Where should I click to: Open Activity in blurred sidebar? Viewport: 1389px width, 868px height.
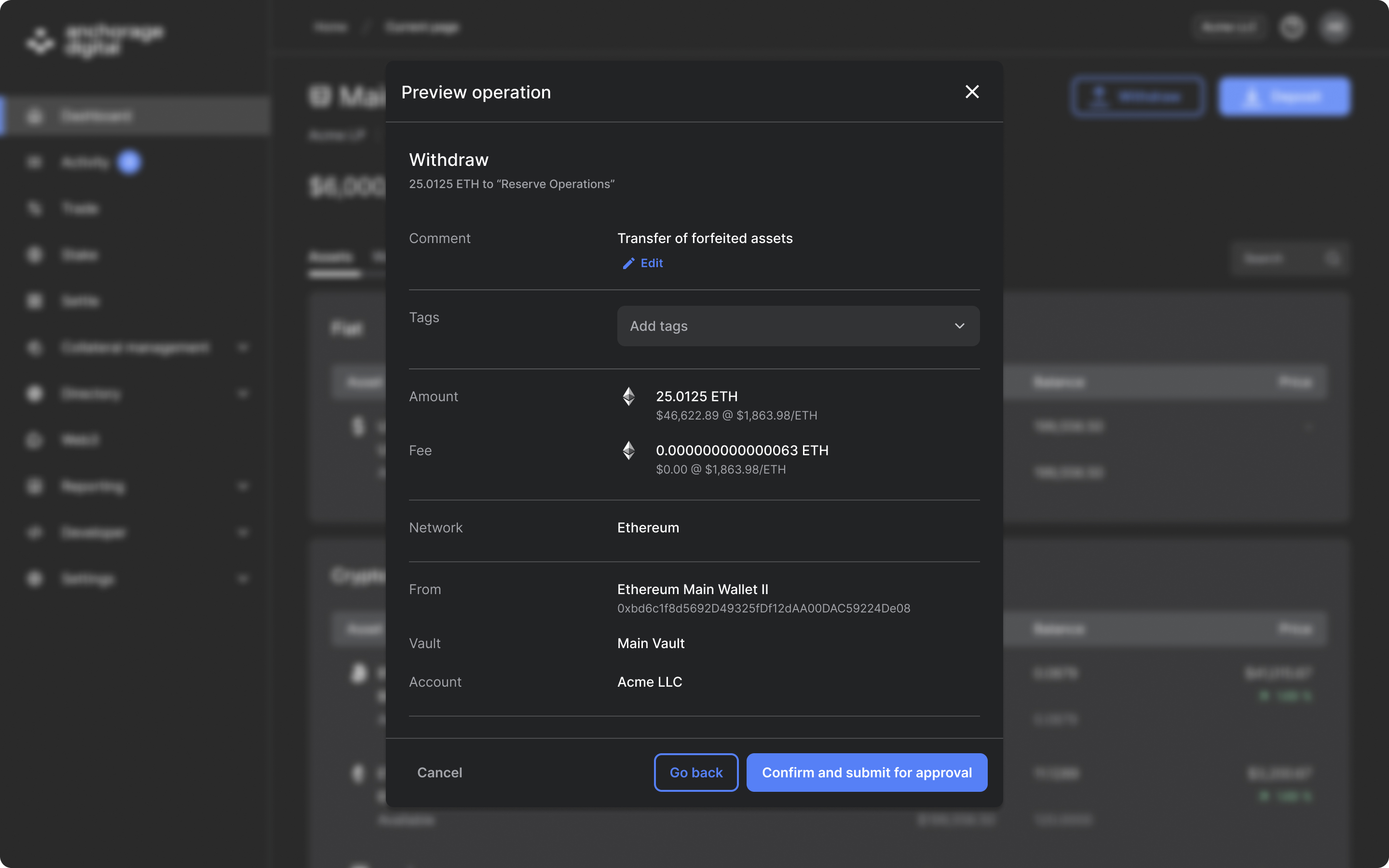(x=85, y=163)
